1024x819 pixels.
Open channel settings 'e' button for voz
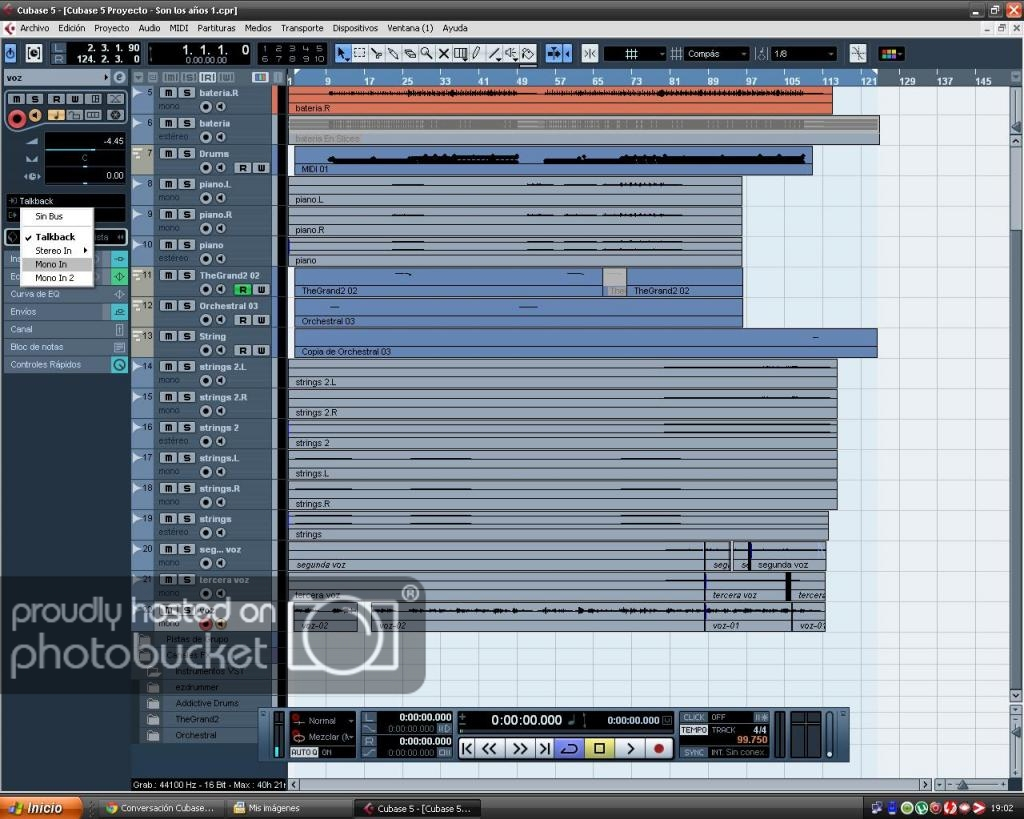point(120,77)
